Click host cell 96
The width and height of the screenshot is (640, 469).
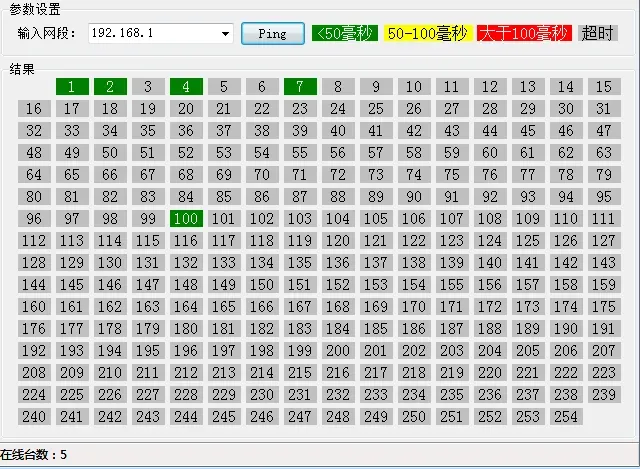click(x=34, y=219)
